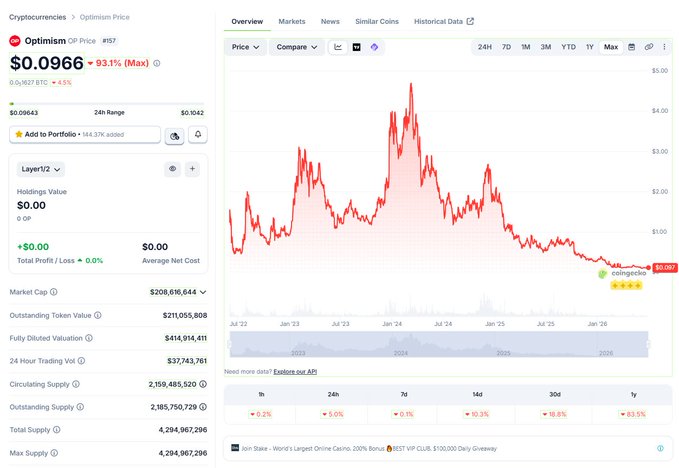The width and height of the screenshot is (679, 468).
Task: Click the left handle of the chart navigator
Action: tap(230, 344)
